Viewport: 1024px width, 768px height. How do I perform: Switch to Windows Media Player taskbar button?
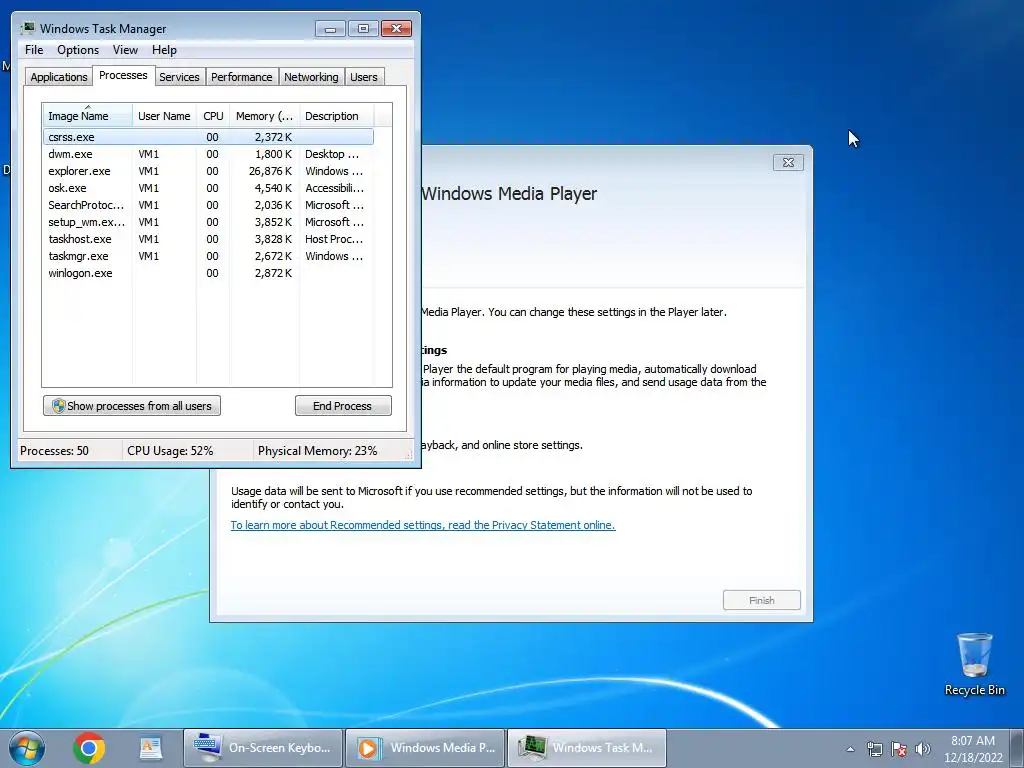[x=425, y=748]
